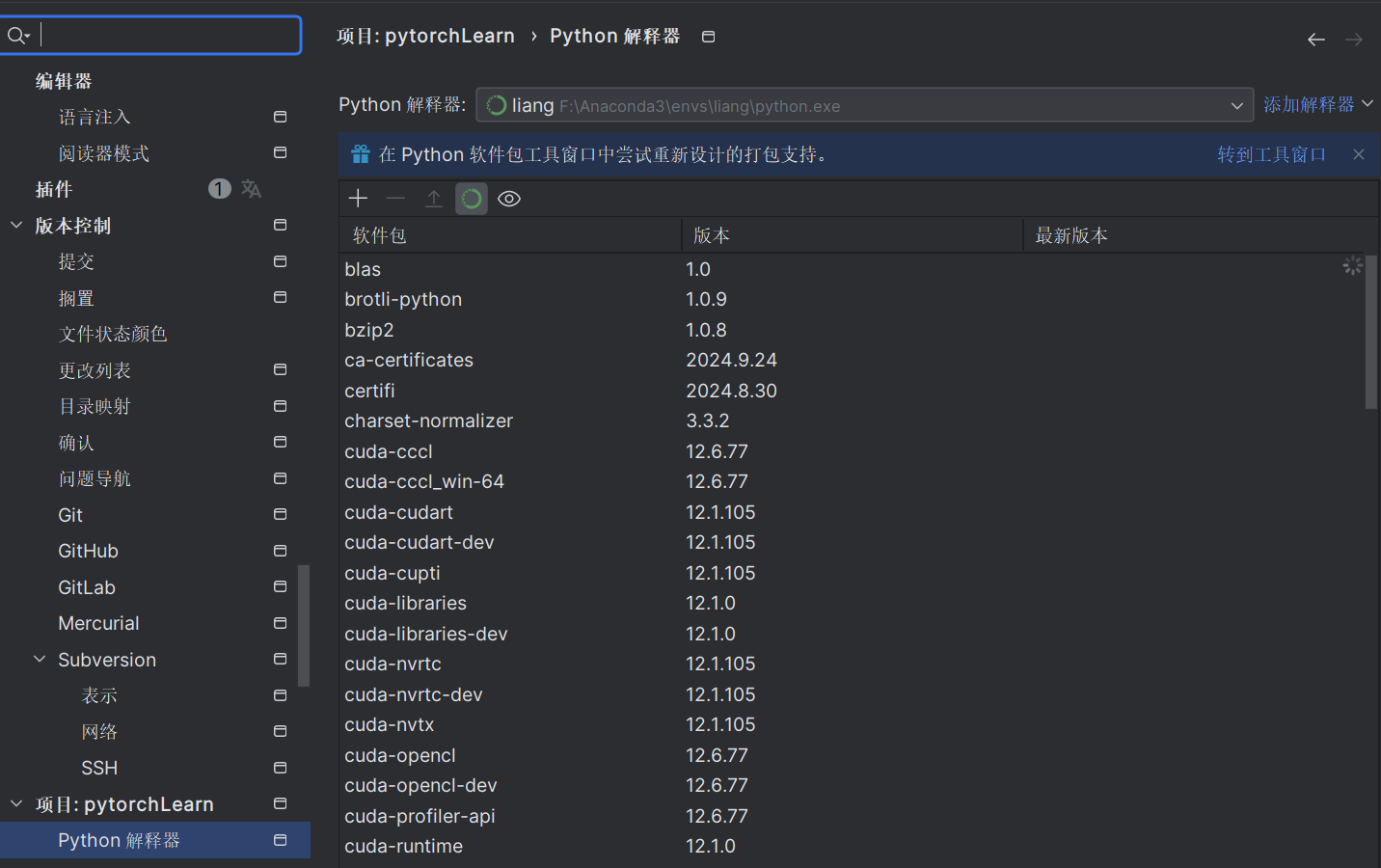The width and height of the screenshot is (1381, 868).
Task: Click project-level icon on 提交 row
Action: coord(280,261)
